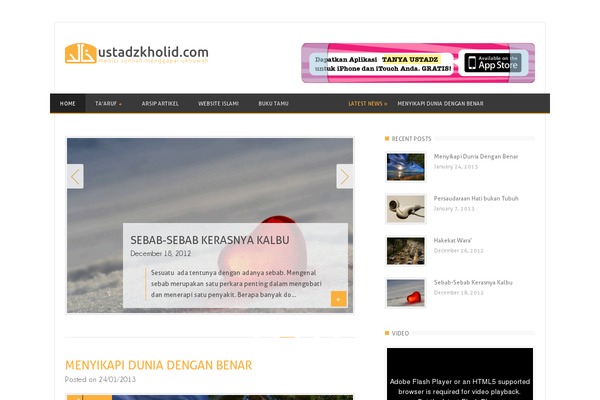Open recent post Persaudaraan Hati bukan Tubuh
This screenshot has width=600, height=400.
(476, 198)
